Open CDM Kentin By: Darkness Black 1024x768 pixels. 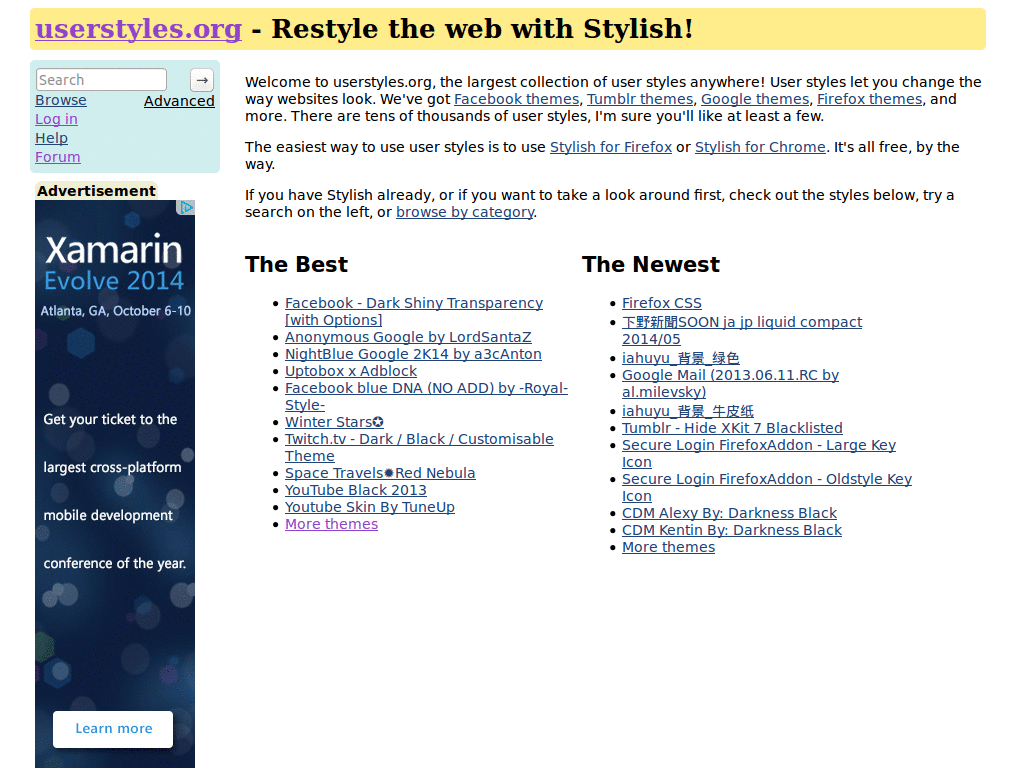(x=732, y=530)
